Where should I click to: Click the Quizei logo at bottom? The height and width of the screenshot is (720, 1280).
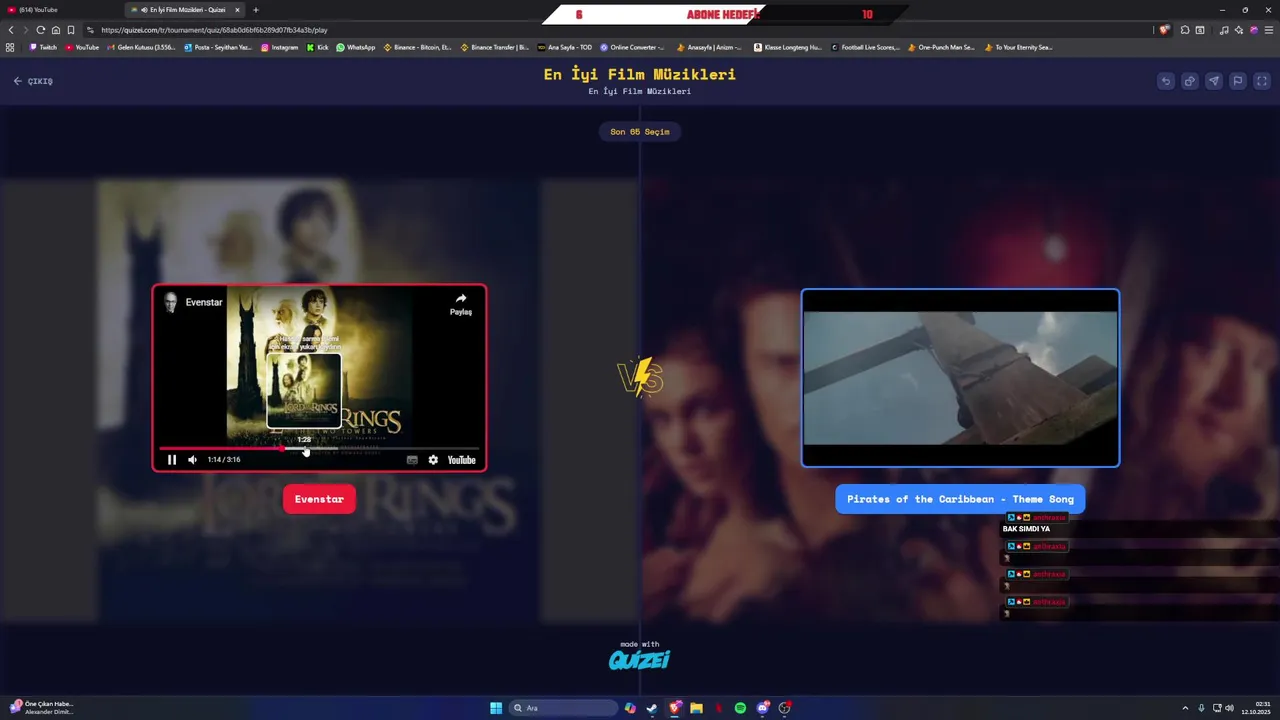(x=639, y=659)
